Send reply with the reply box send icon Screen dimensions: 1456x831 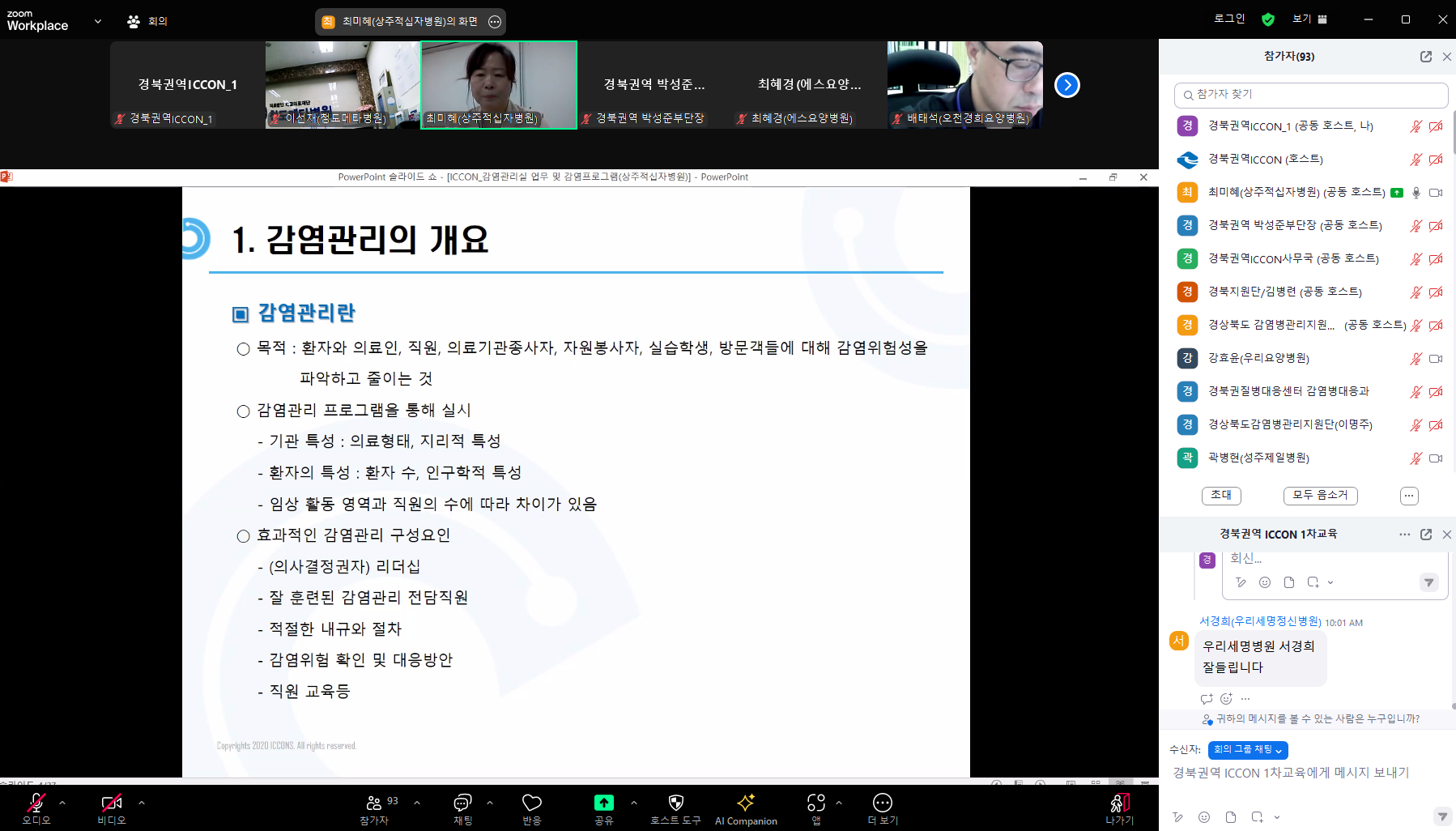[x=1428, y=582]
